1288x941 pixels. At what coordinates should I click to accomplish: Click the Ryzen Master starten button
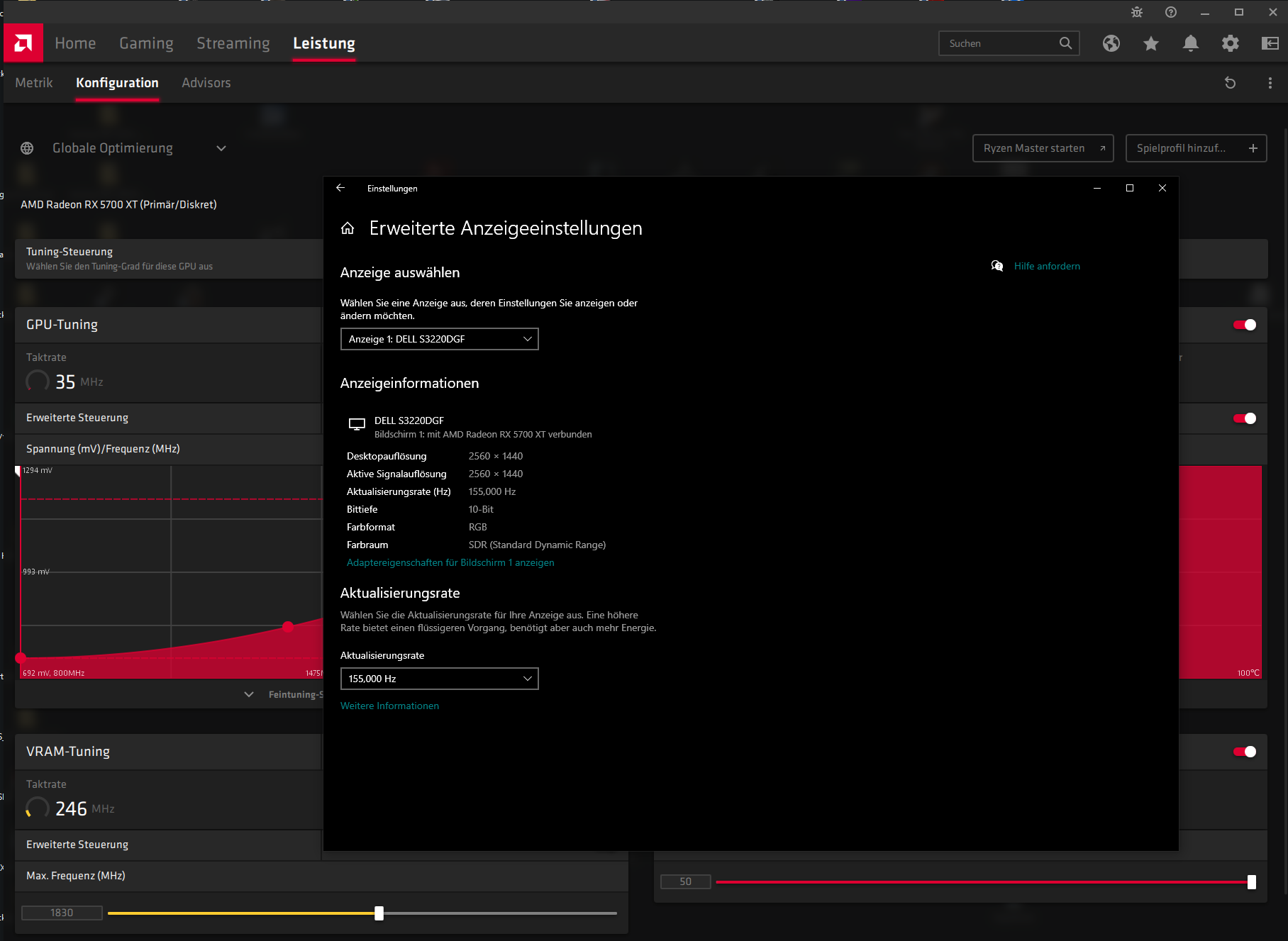point(1043,148)
